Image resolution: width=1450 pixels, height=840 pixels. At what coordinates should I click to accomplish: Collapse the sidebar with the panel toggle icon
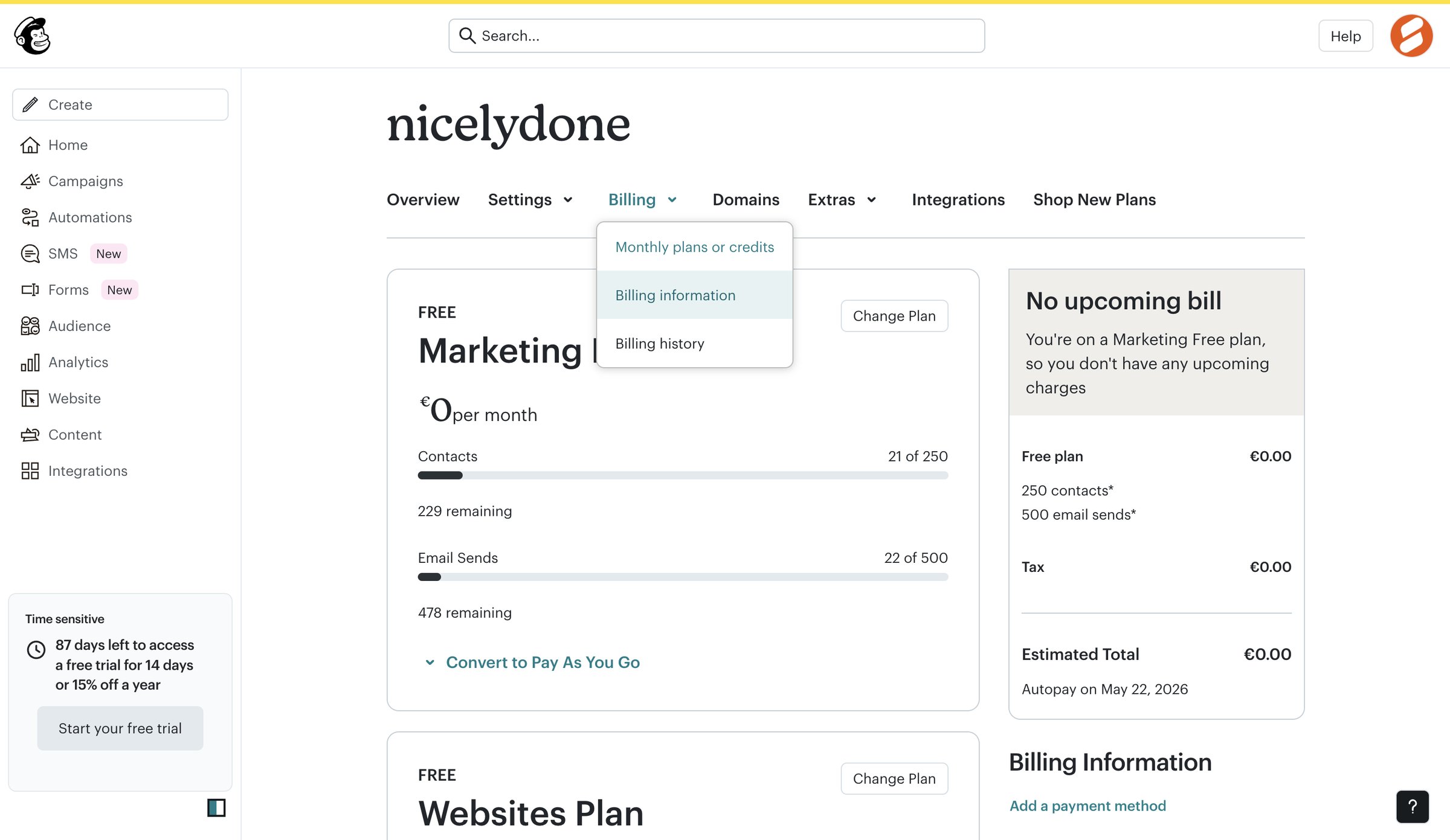click(x=216, y=807)
